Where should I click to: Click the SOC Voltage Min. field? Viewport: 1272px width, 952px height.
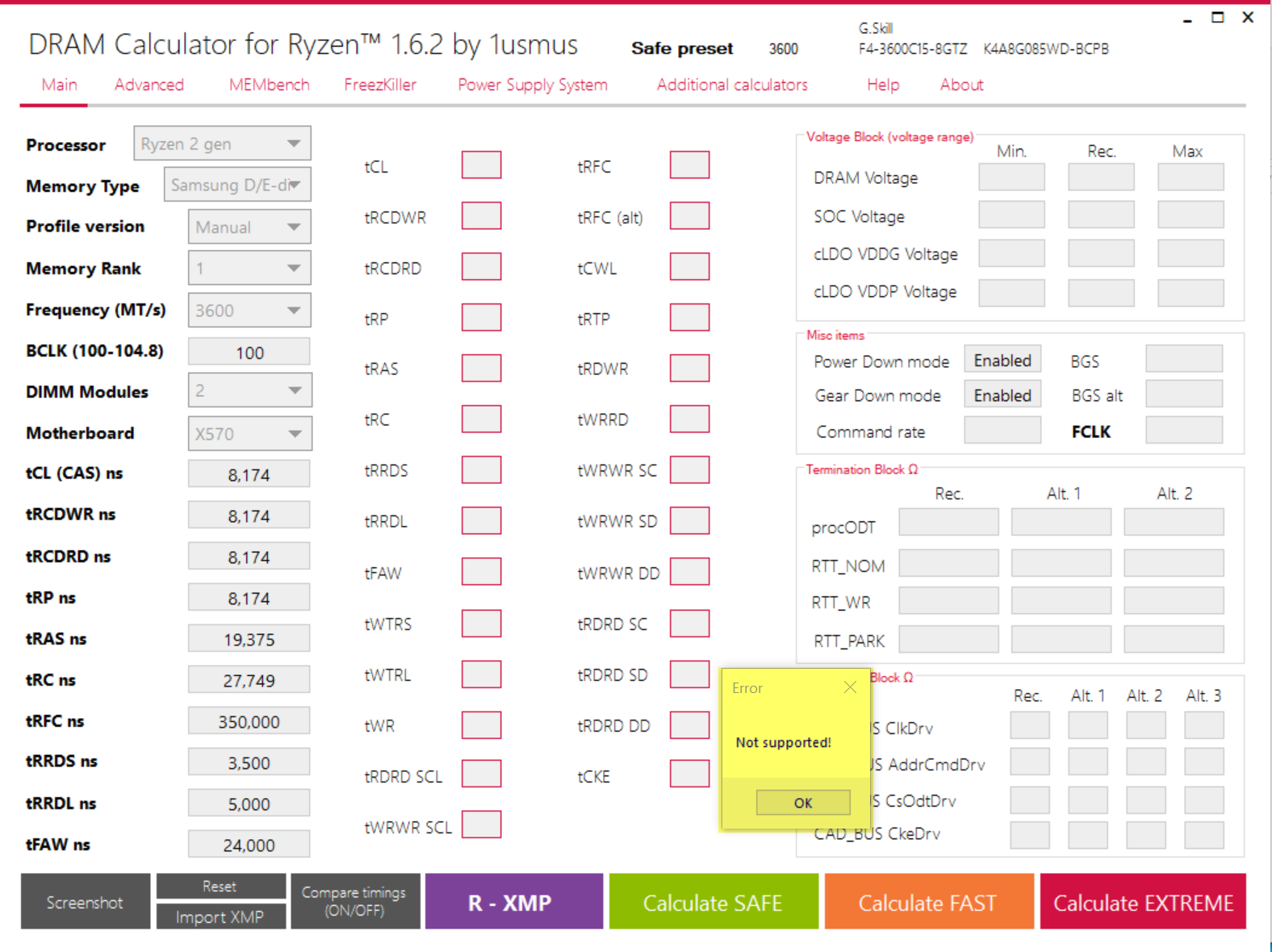[x=1012, y=215]
